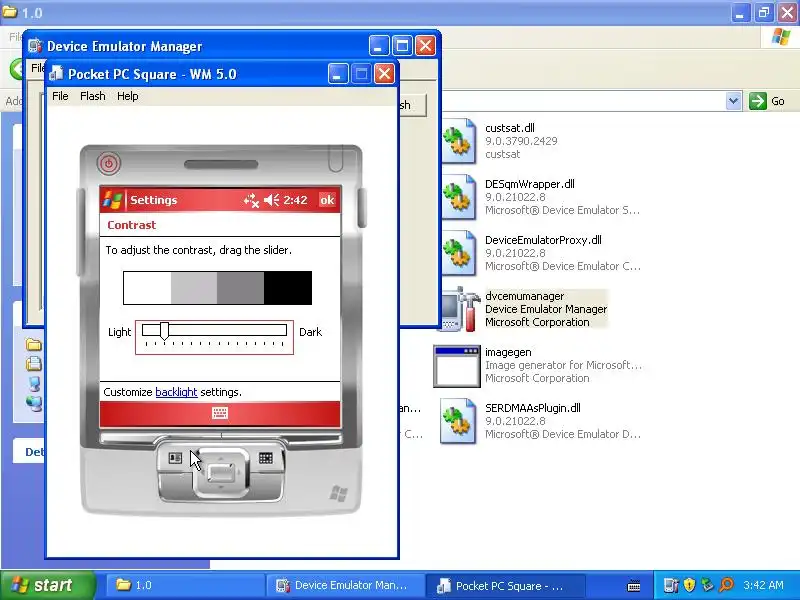Click the green safely-remove tray icon
This screenshot has width=800, height=600.
click(707, 585)
